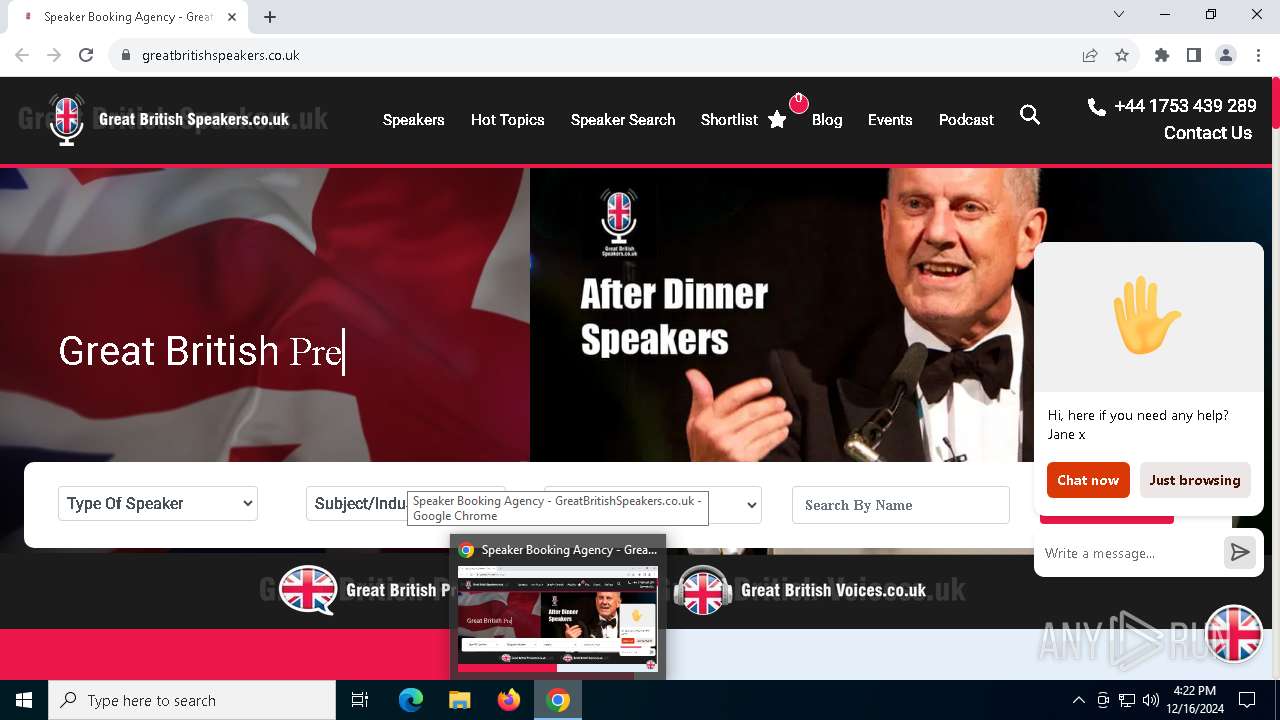Open Chrome side panel icon
The width and height of the screenshot is (1280, 720).
(1194, 55)
